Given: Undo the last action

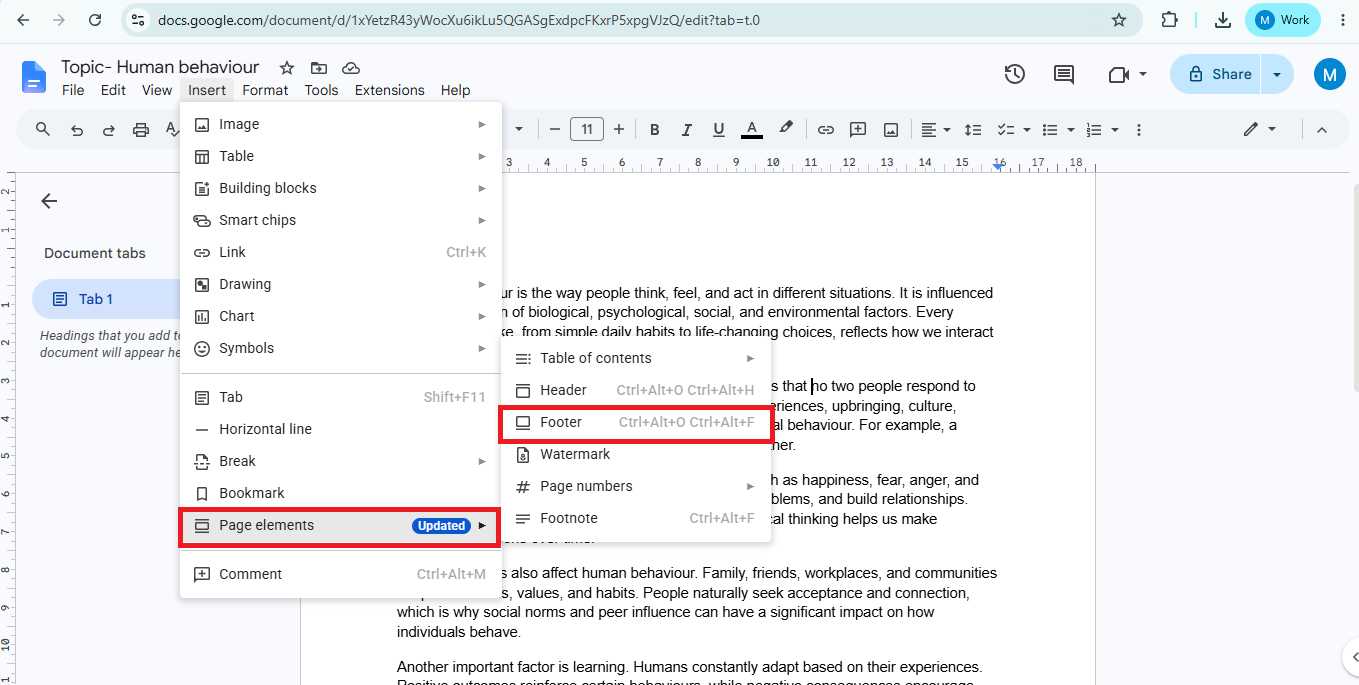Looking at the screenshot, I should pos(76,129).
